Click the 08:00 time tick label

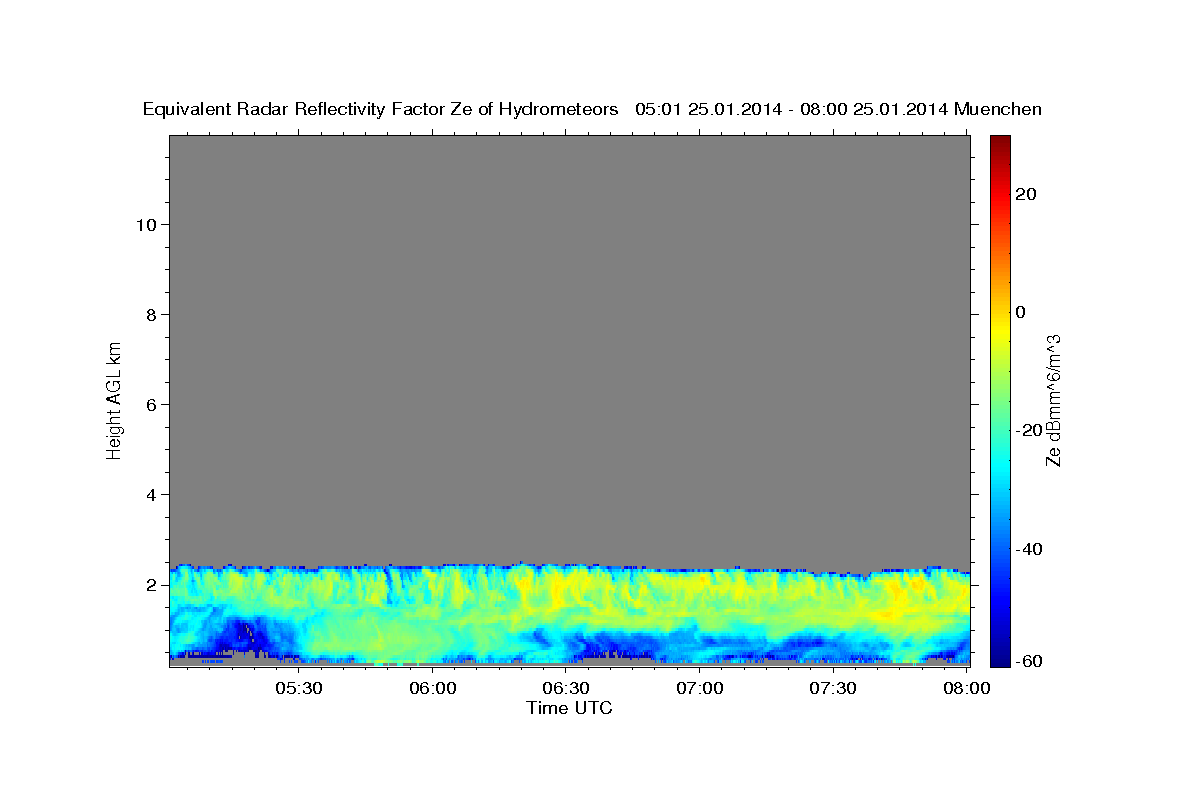coord(966,688)
